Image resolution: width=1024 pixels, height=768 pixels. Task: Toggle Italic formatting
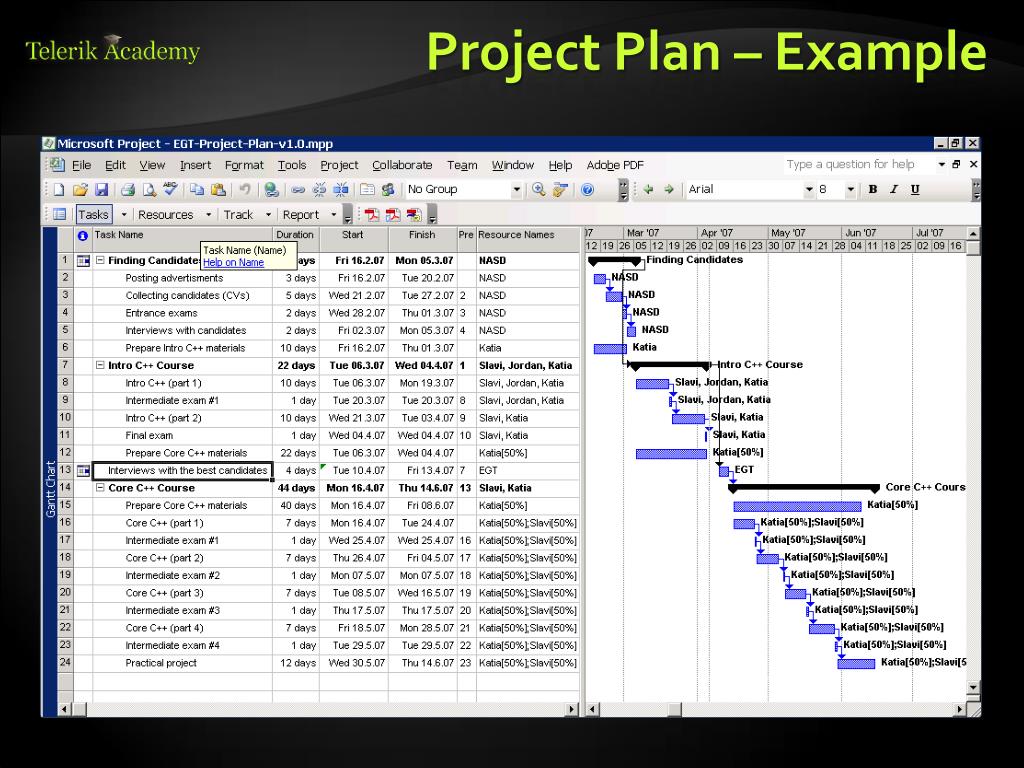point(893,189)
